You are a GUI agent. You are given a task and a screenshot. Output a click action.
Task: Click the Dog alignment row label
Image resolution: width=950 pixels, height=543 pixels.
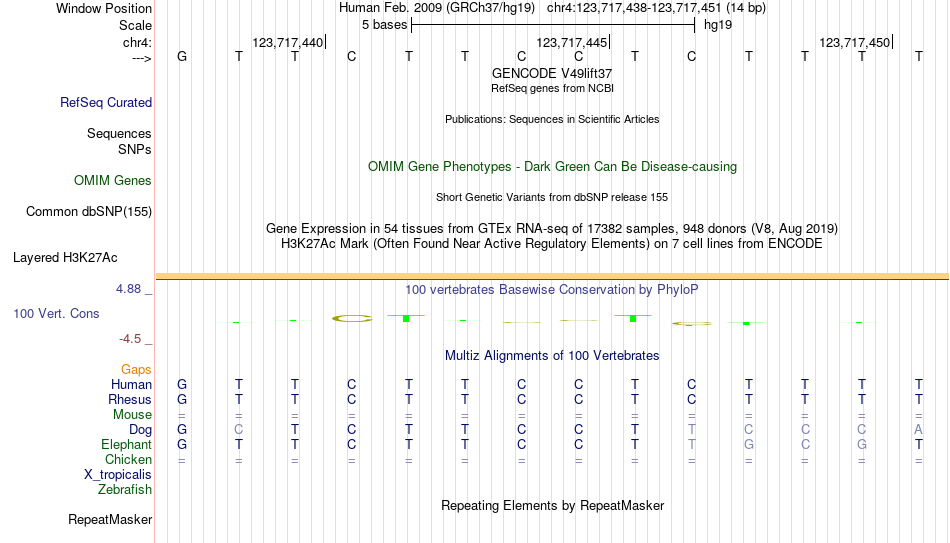[140, 430]
